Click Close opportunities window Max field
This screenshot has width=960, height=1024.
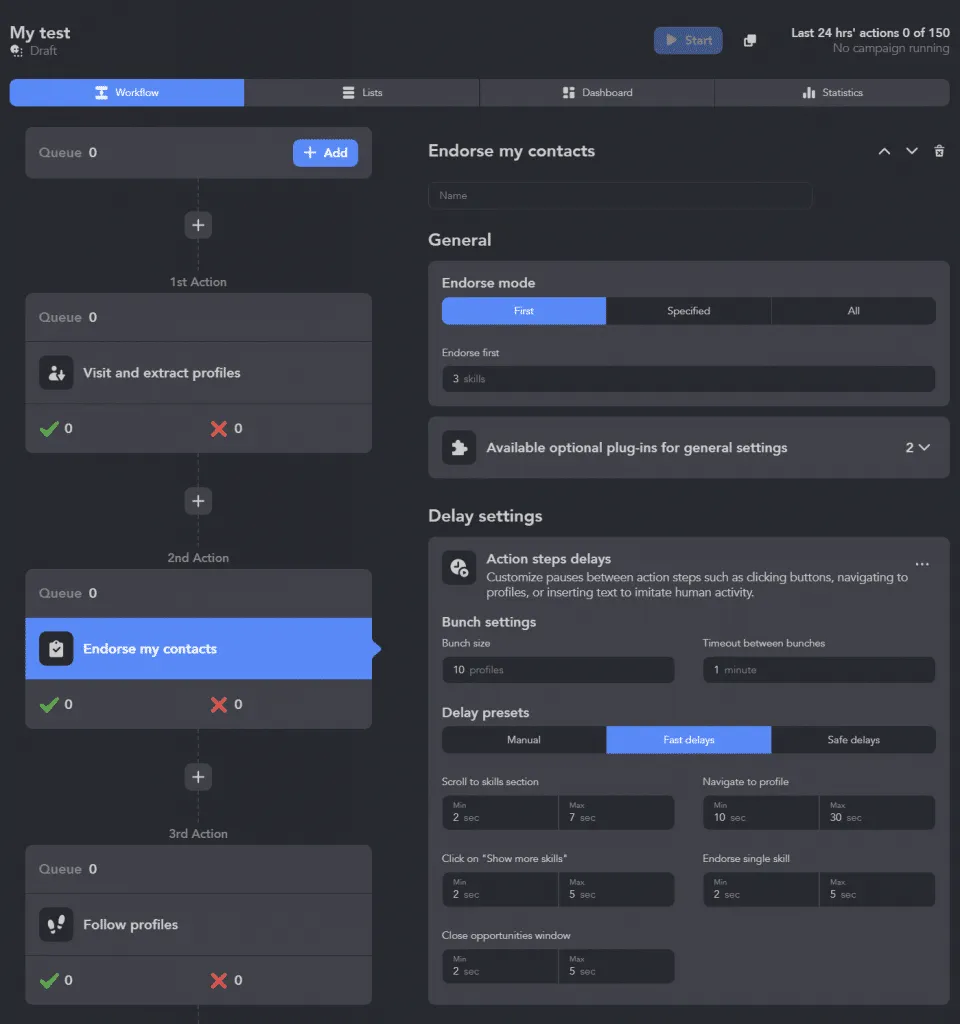tap(616, 967)
